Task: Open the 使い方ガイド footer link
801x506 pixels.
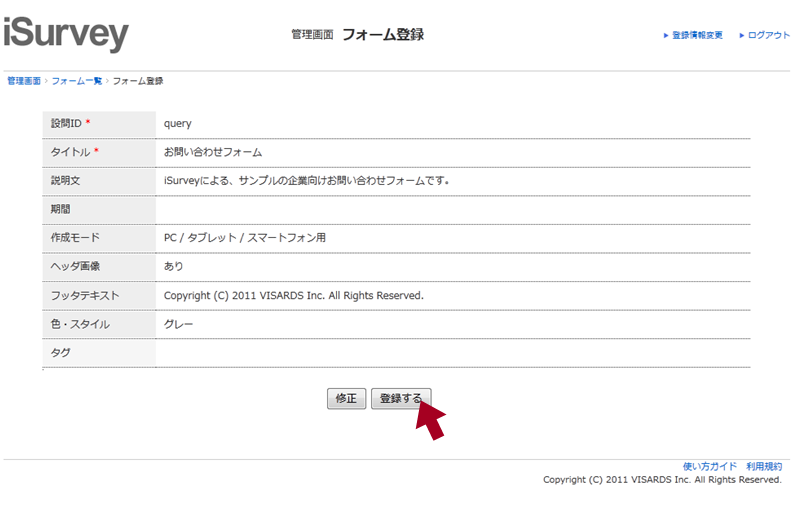Action: click(x=709, y=466)
